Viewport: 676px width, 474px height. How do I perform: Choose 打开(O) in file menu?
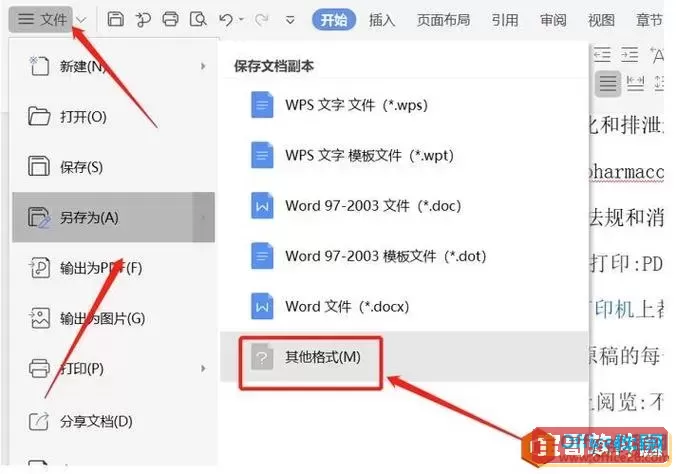[113, 117]
